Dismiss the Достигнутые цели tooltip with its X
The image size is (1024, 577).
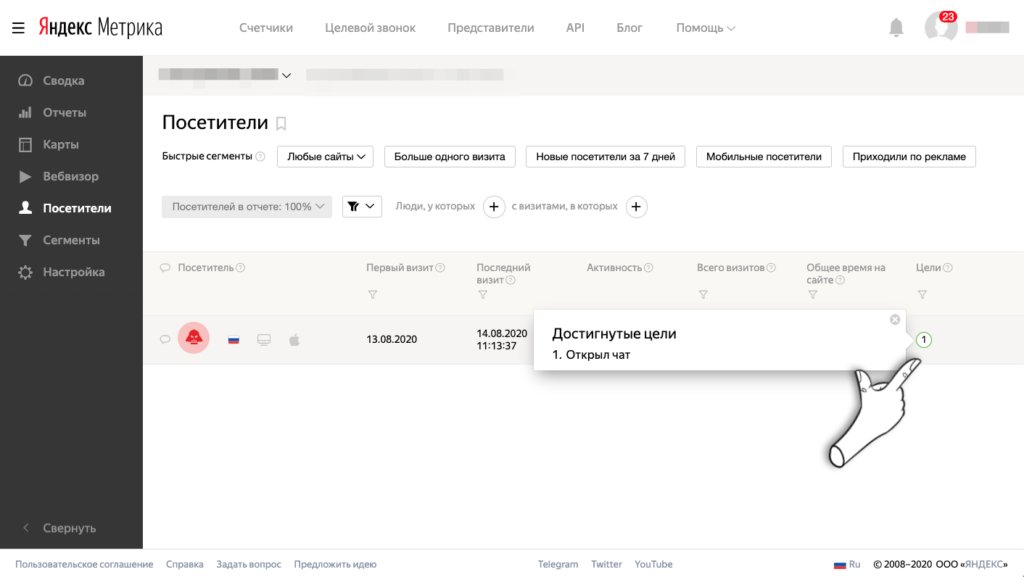coord(895,319)
